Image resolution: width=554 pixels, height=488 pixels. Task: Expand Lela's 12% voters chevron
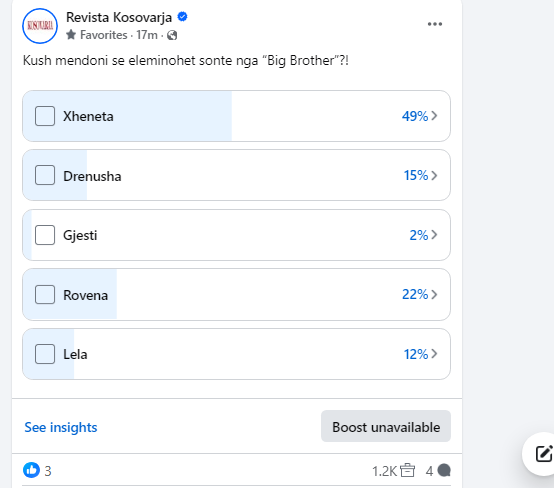click(x=434, y=354)
